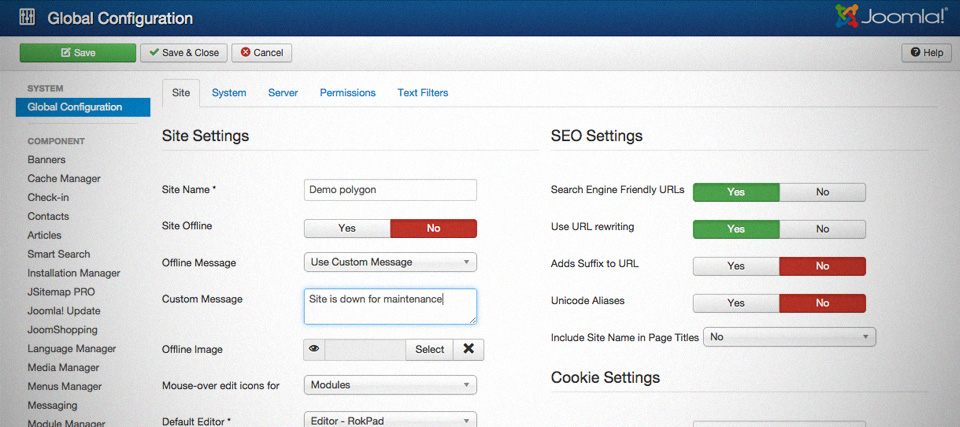Click the Custom Message text area
The height and width of the screenshot is (427, 960).
tap(390, 306)
